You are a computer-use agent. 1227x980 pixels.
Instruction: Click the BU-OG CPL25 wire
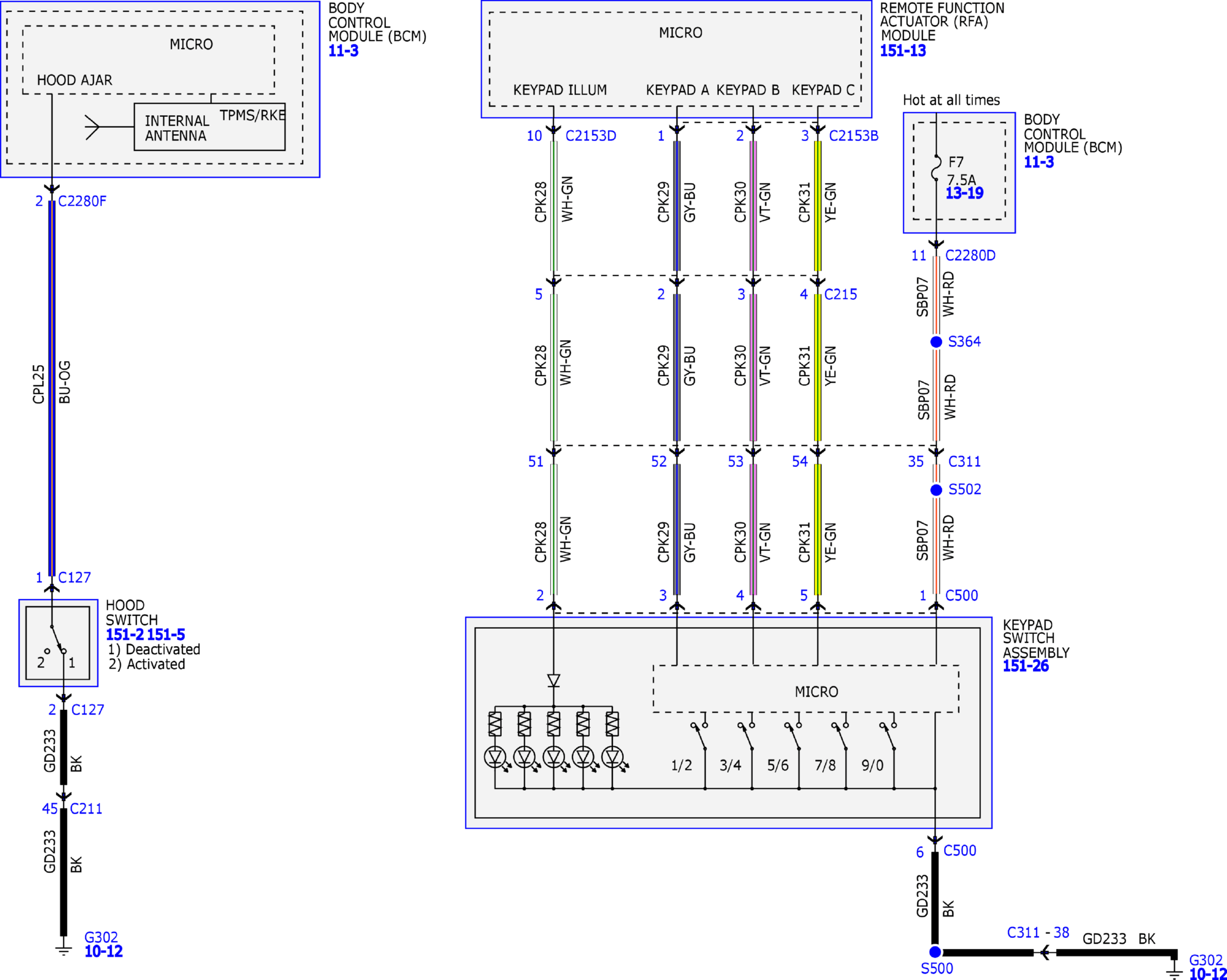[52, 389]
